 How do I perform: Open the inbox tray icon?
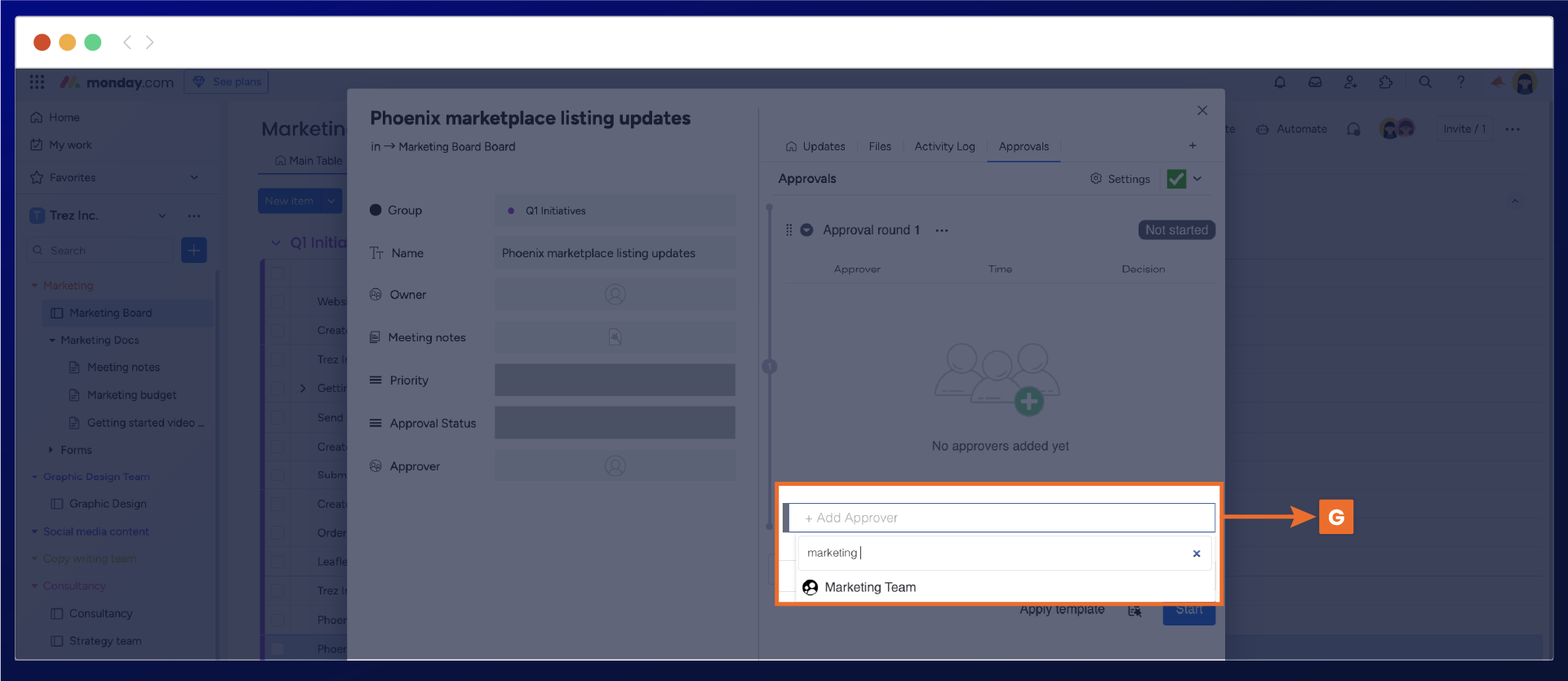[x=1315, y=82]
